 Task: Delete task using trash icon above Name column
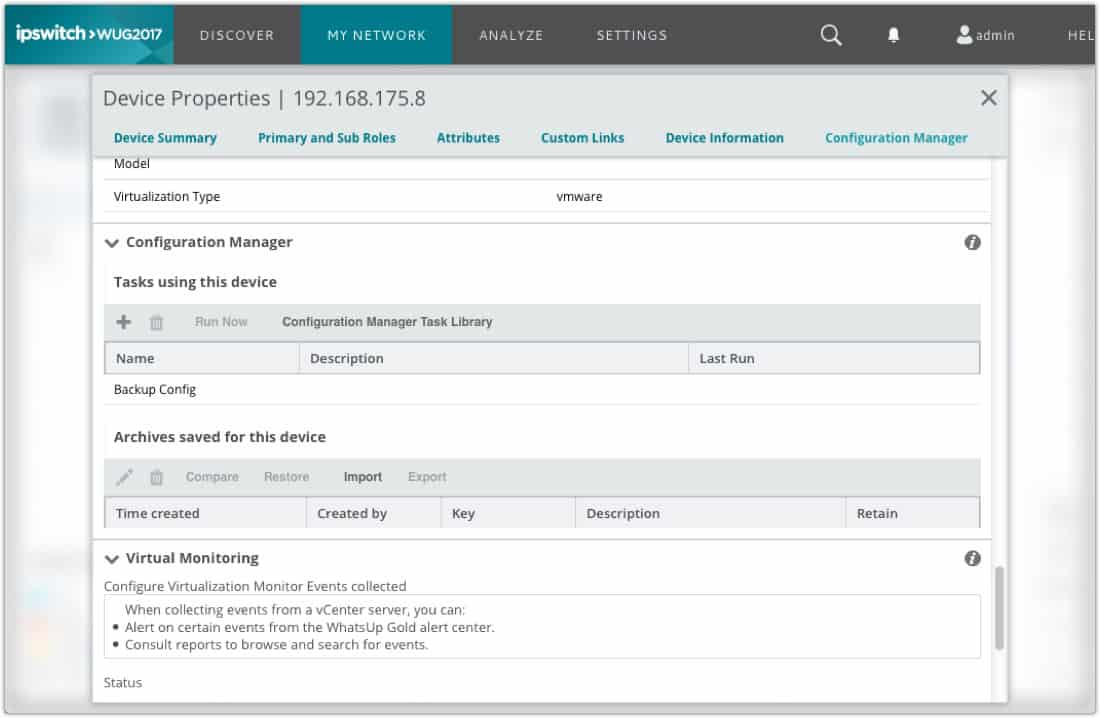click(x=156, y=322)
